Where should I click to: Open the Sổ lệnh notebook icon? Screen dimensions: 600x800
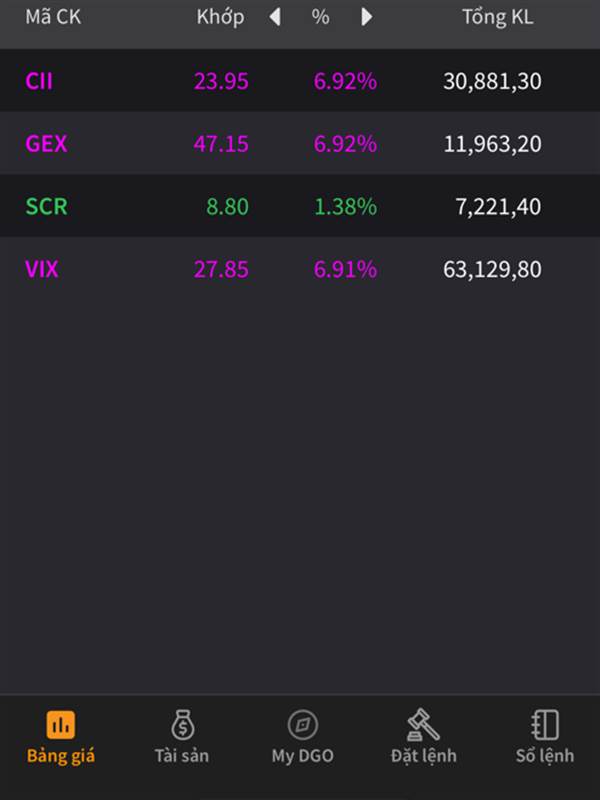pos(544,724)
